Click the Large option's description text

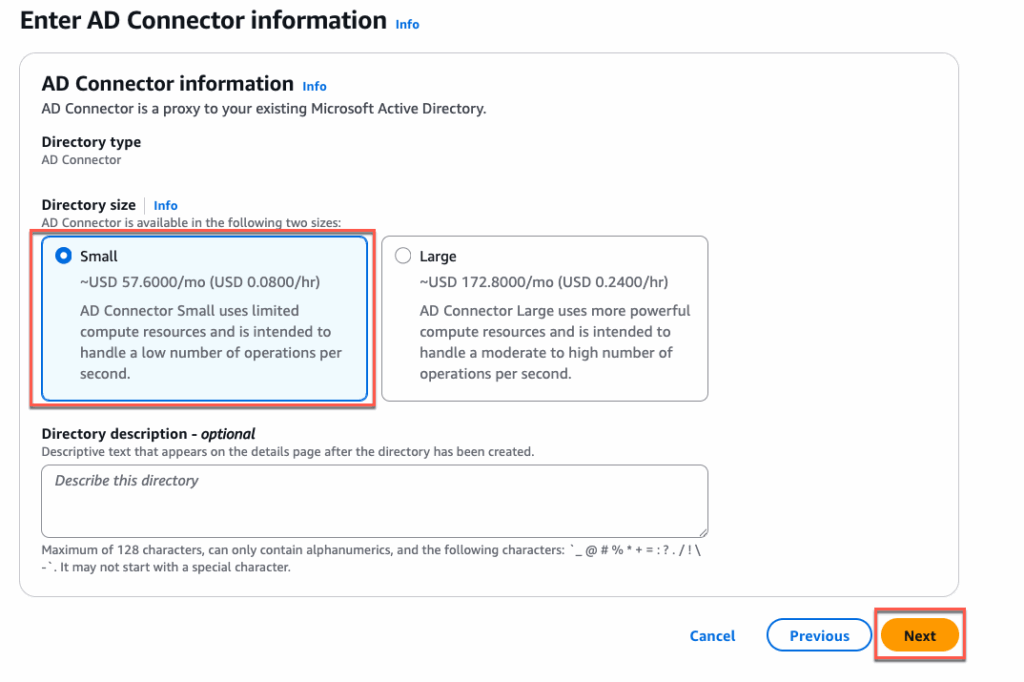coord(554,342)
